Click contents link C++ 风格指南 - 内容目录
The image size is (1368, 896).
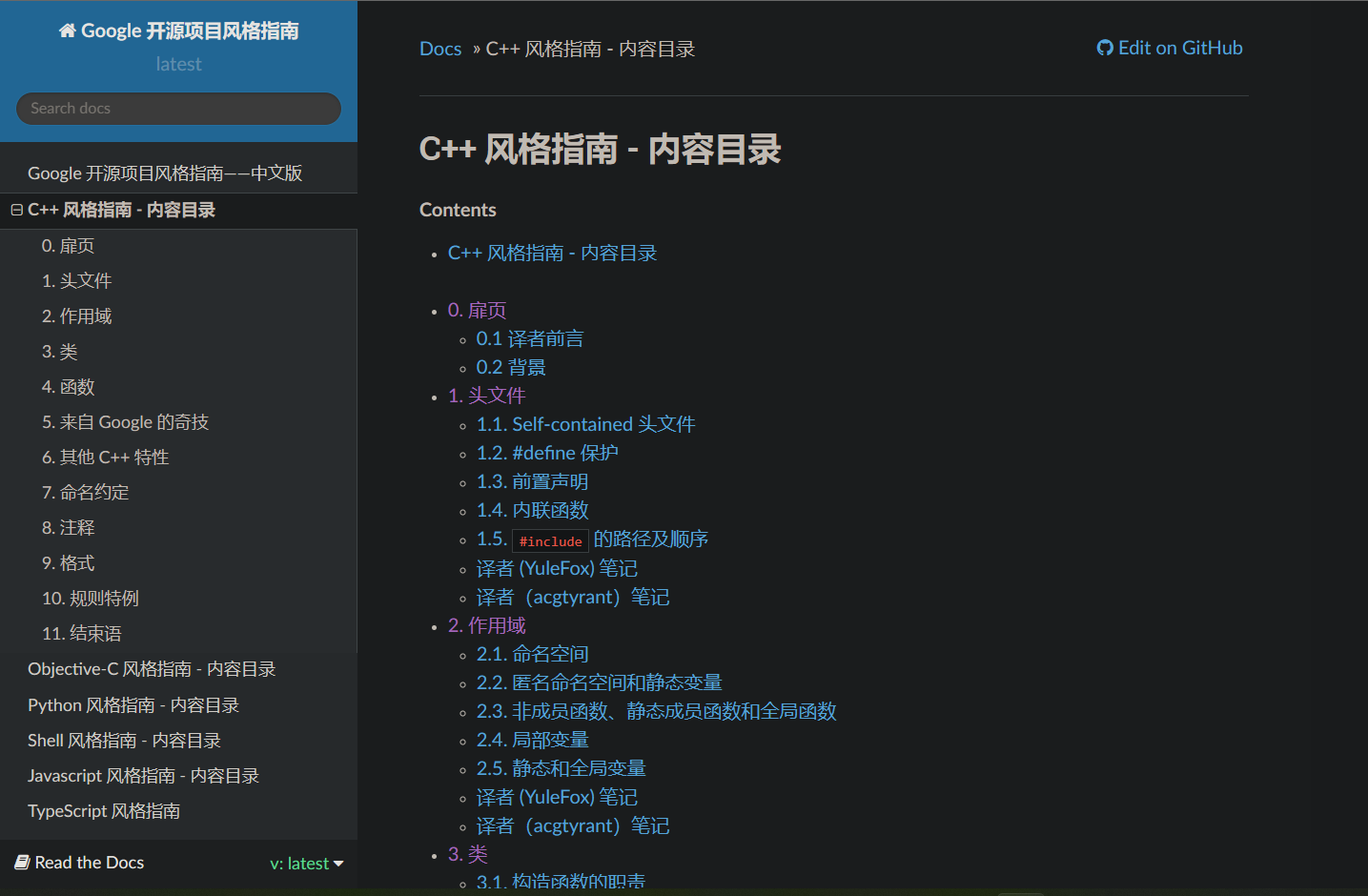[552, 254]
